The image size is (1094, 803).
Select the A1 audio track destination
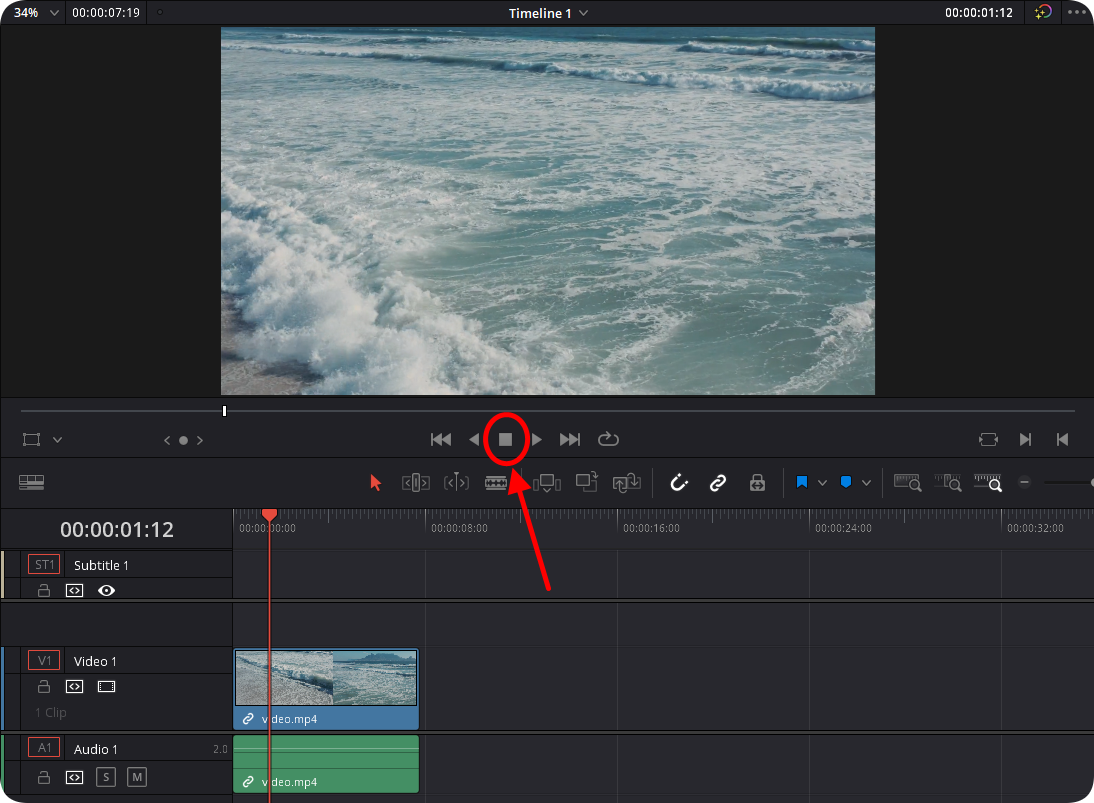coord(44,748)
